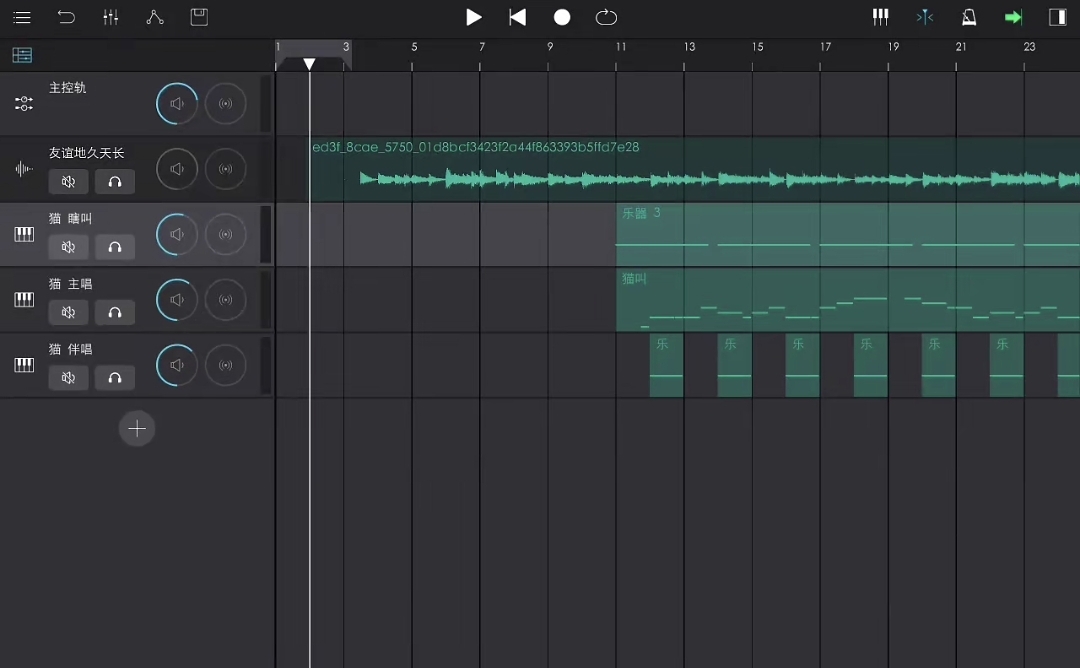Select the 猫 瞎叫 keyboard instrument icon

[x=24, y=234]
